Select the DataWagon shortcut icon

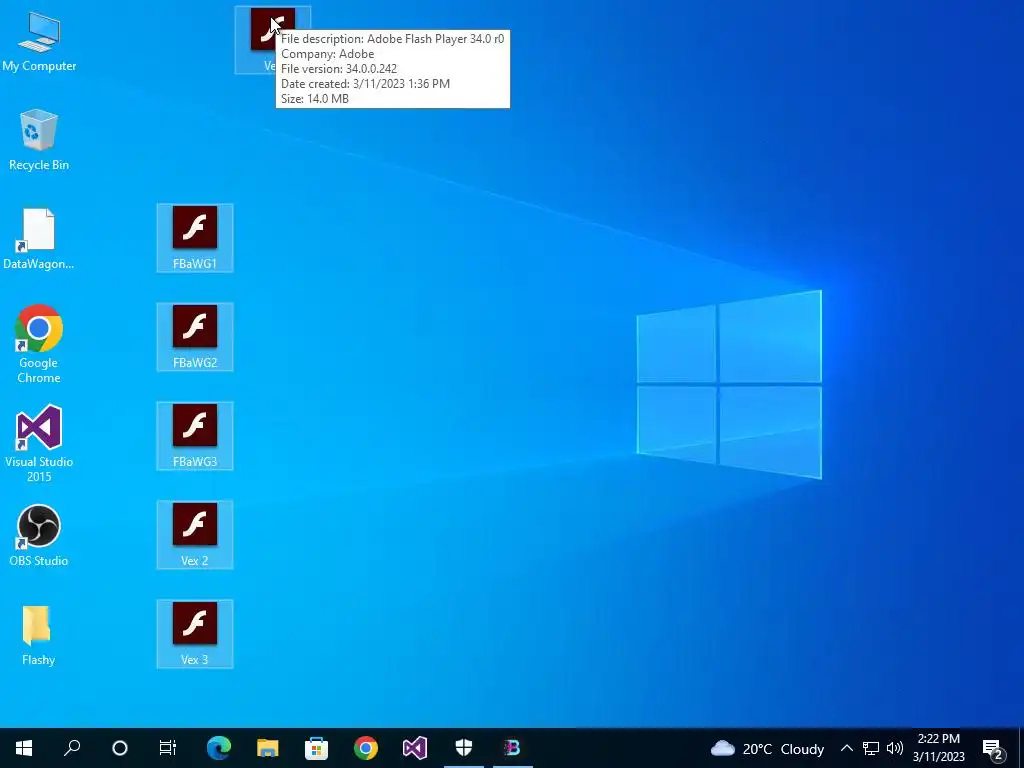pyautogui.click(x=39, y=239)
